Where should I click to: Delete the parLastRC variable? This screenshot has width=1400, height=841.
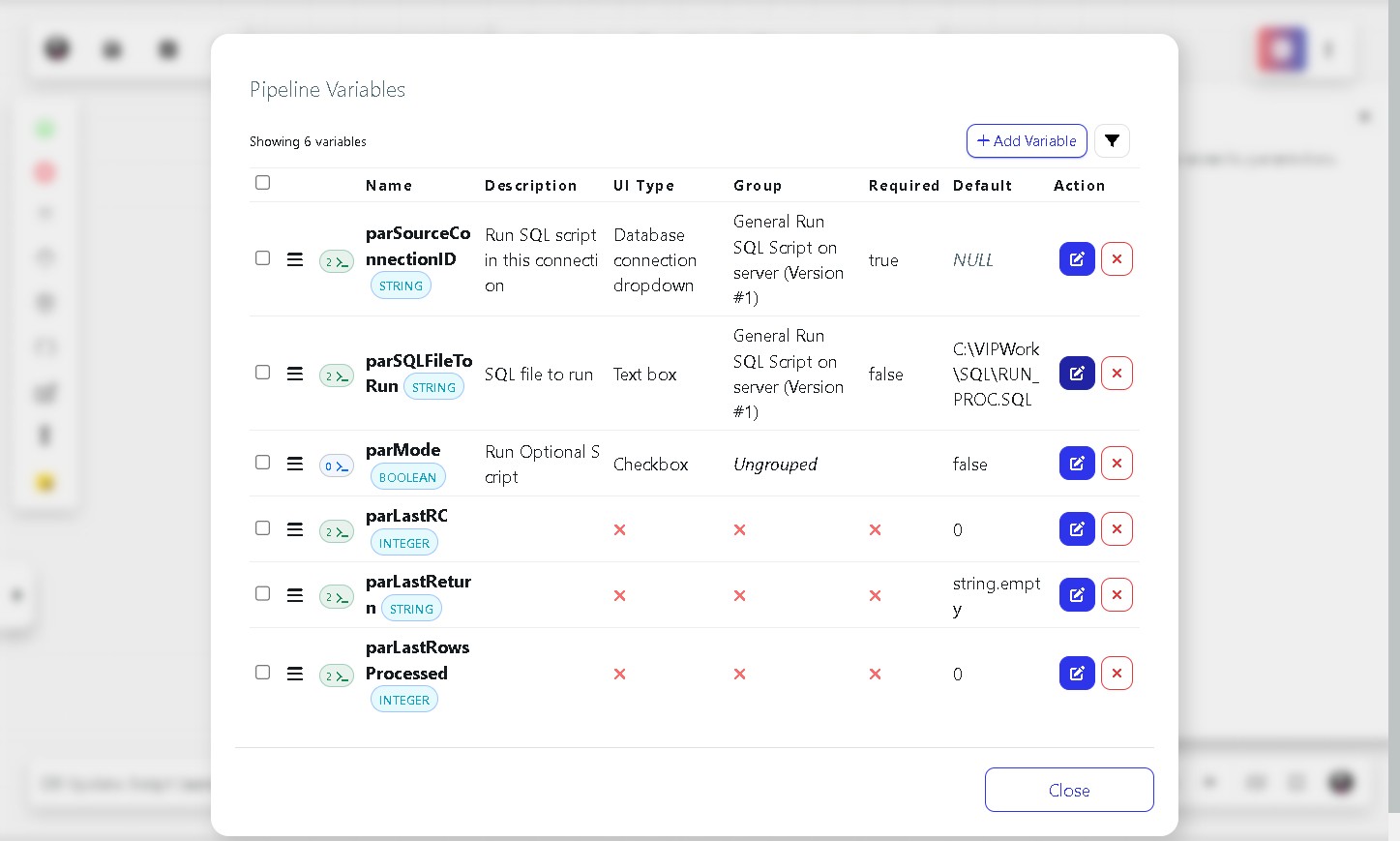(1117, 529)
